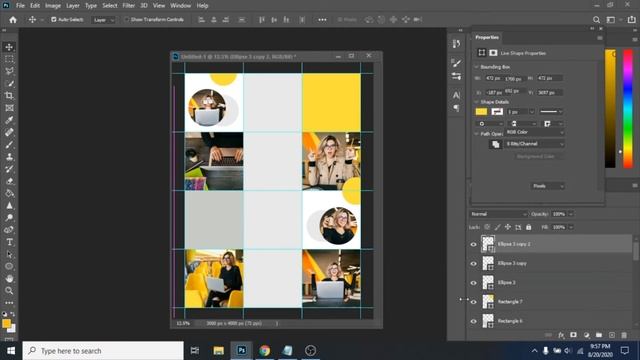This screenshot has height=360, width=640.
Task: Select the Path Selection tool
Action: tap(9, 254)
